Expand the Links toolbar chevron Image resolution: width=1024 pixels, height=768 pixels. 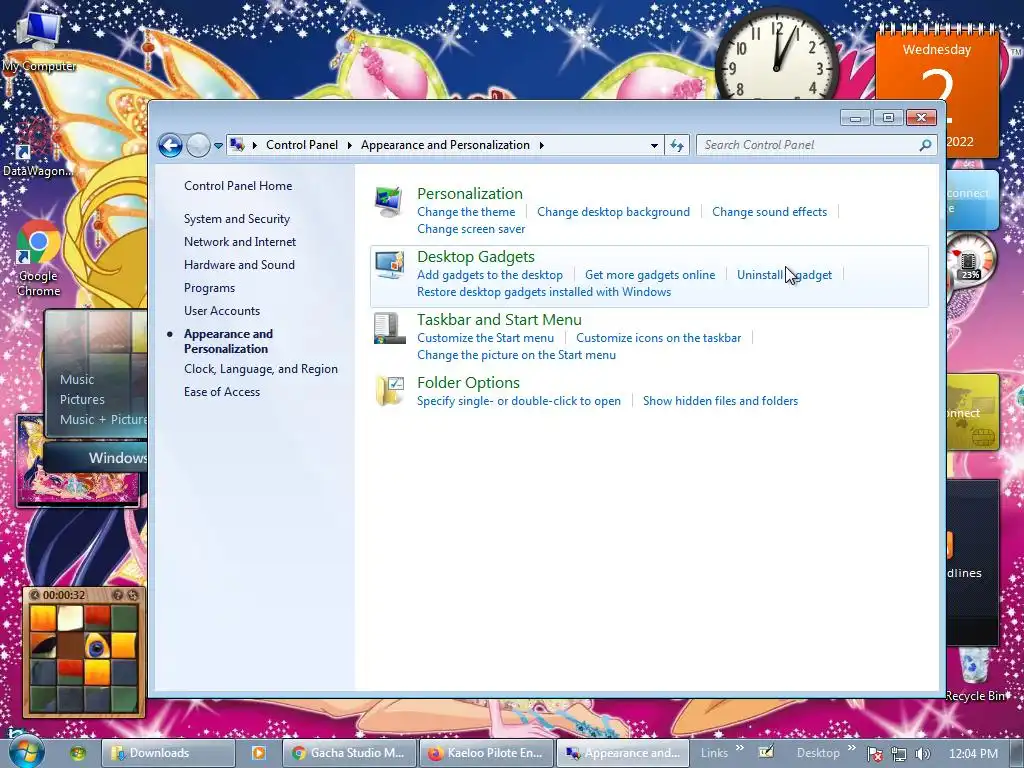click(x=739, y=748)
